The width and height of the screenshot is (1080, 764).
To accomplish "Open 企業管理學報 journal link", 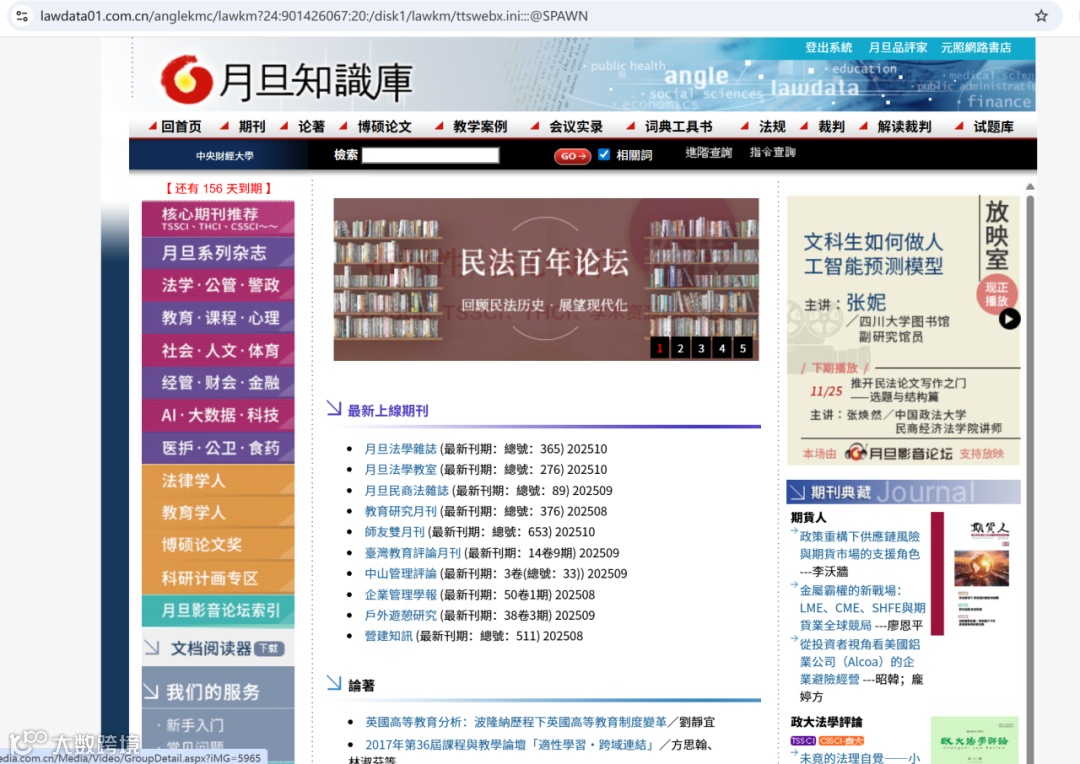I will 400,595.
